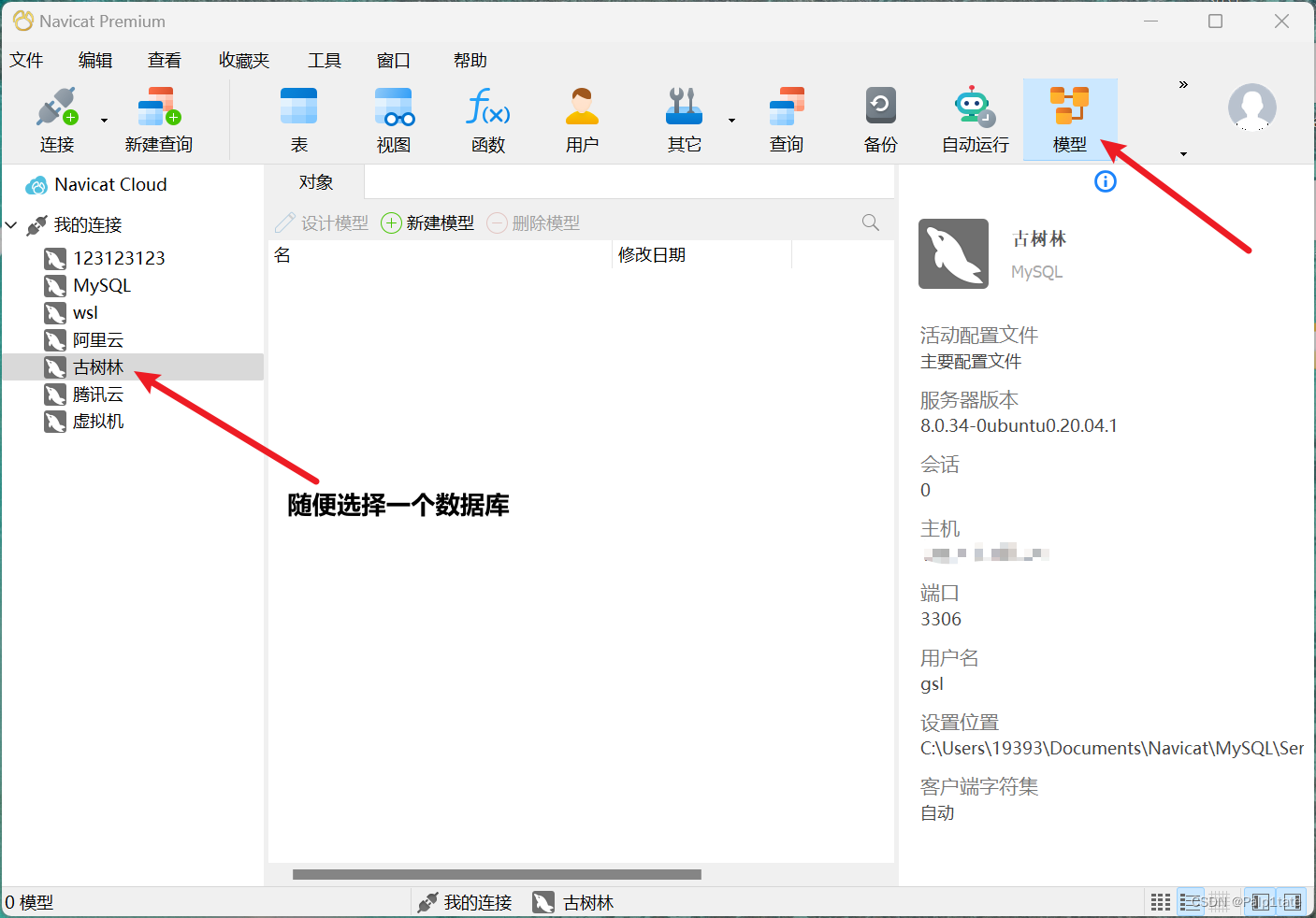This screenshot has width=1316, height=918.
Task: Open the 连接 dropdown arrow
Action: click(x=104, y=121)
